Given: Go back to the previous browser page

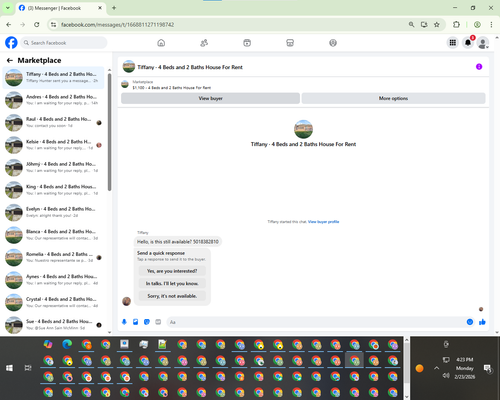Looking at the screenshot, I should [x=9, y=24].
